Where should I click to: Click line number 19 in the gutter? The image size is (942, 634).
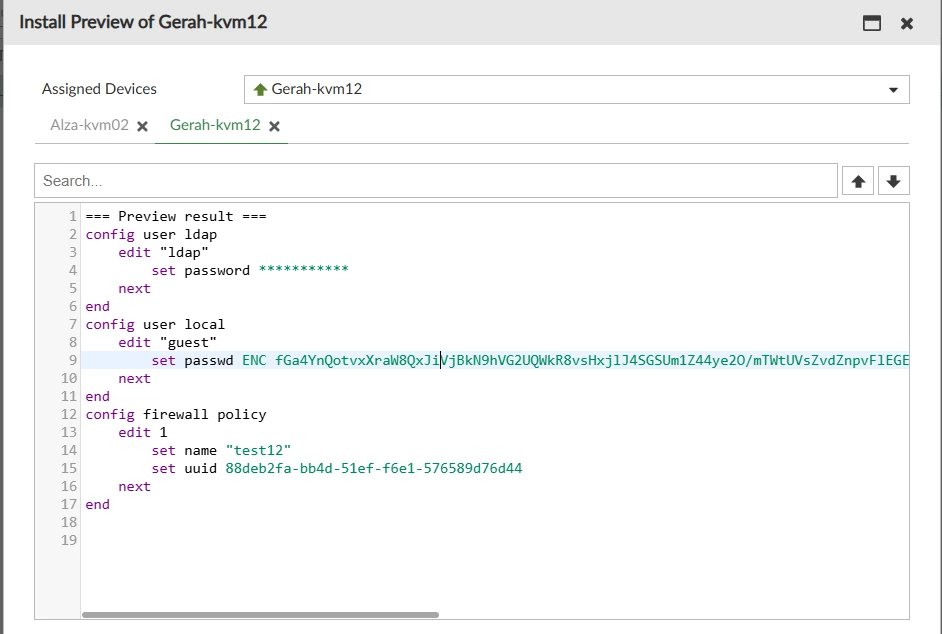(68, 540)
